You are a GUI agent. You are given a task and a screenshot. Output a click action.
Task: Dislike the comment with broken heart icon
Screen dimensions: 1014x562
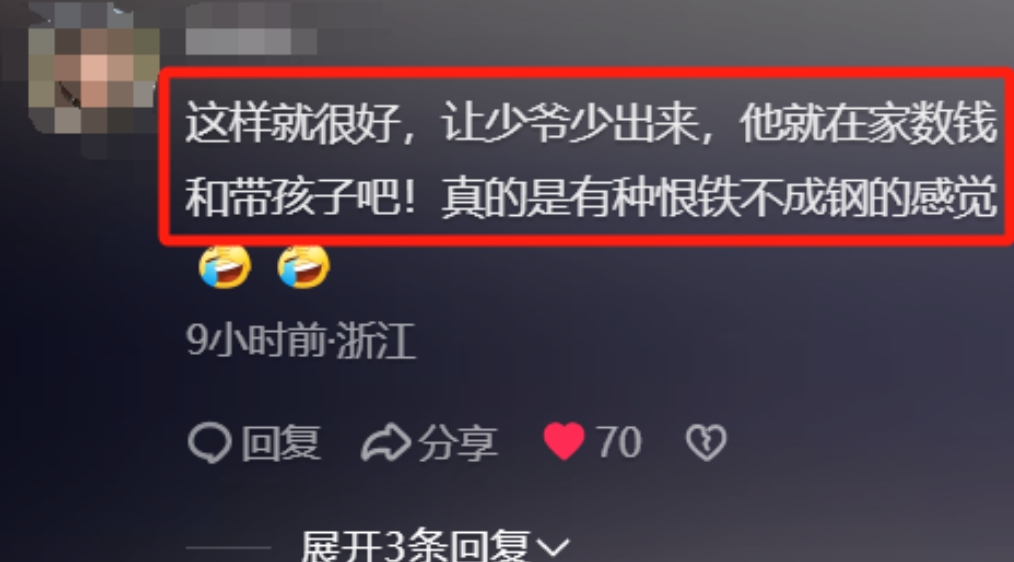[x=706, y=442]
